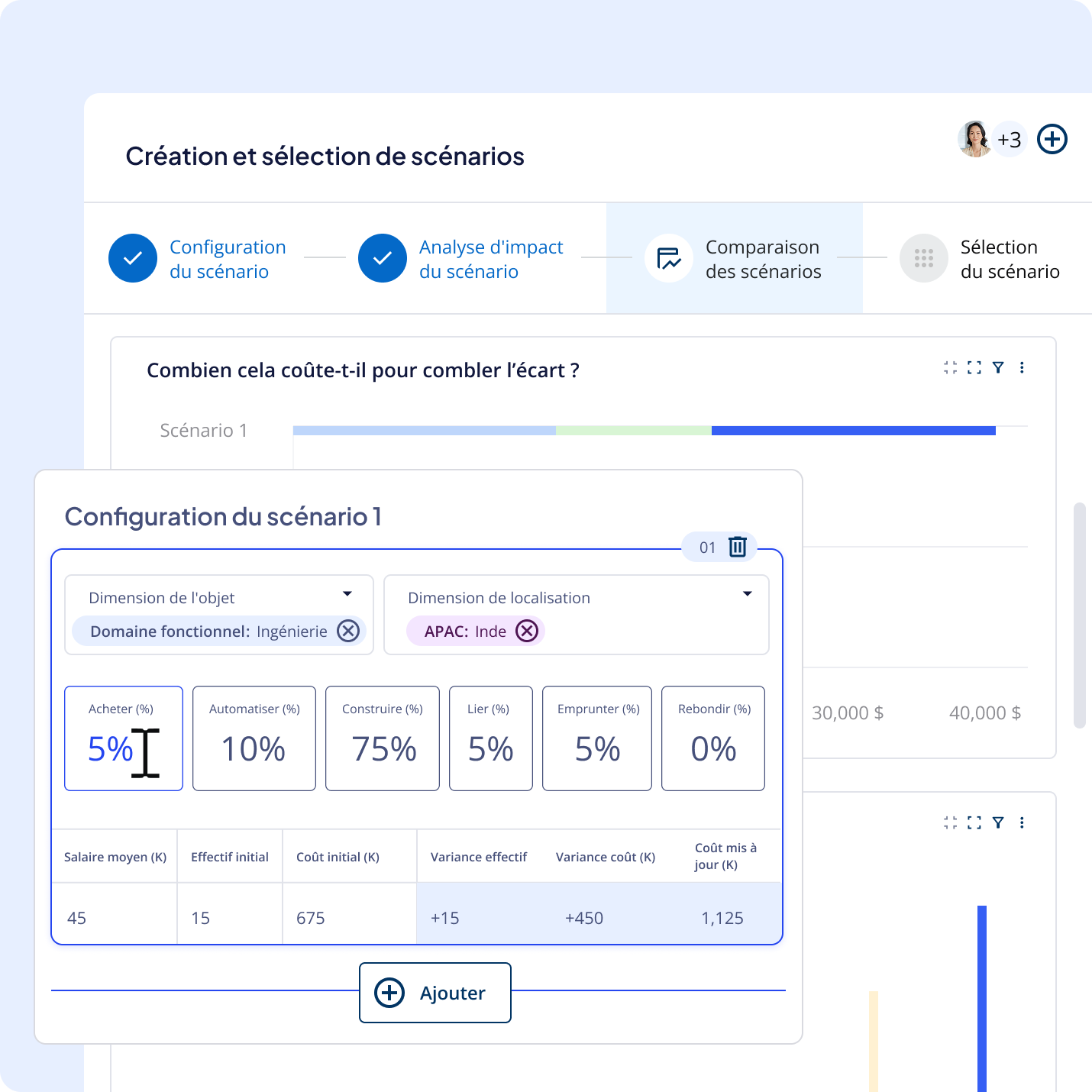The height and width of the screenshot is (1092, 1092).
Task: Expand the Dimension de localisation dropdown
Action: (x=747, y=594)
